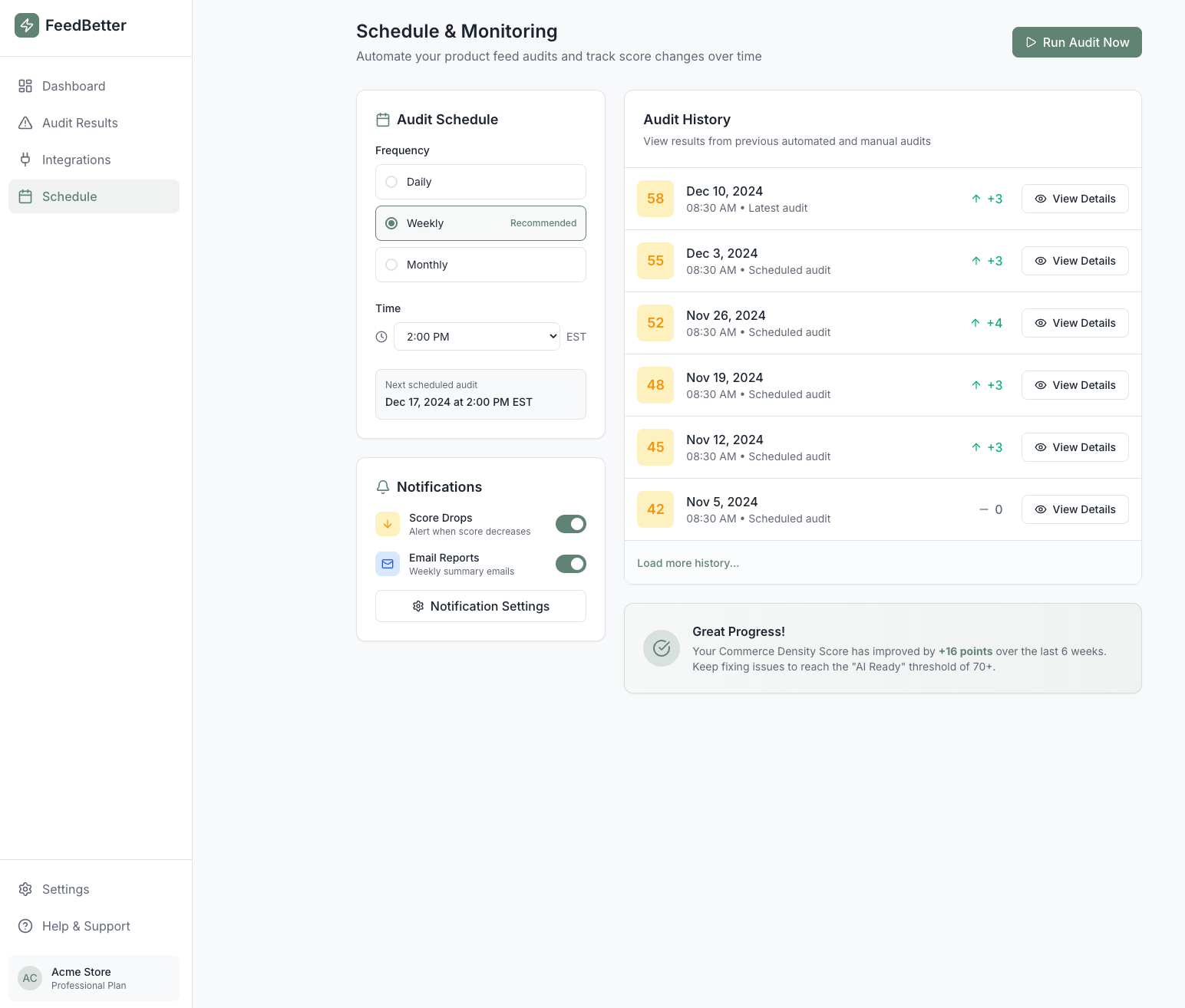Click Run Audit Now

pyautogui.click(x=1077, y=42)
